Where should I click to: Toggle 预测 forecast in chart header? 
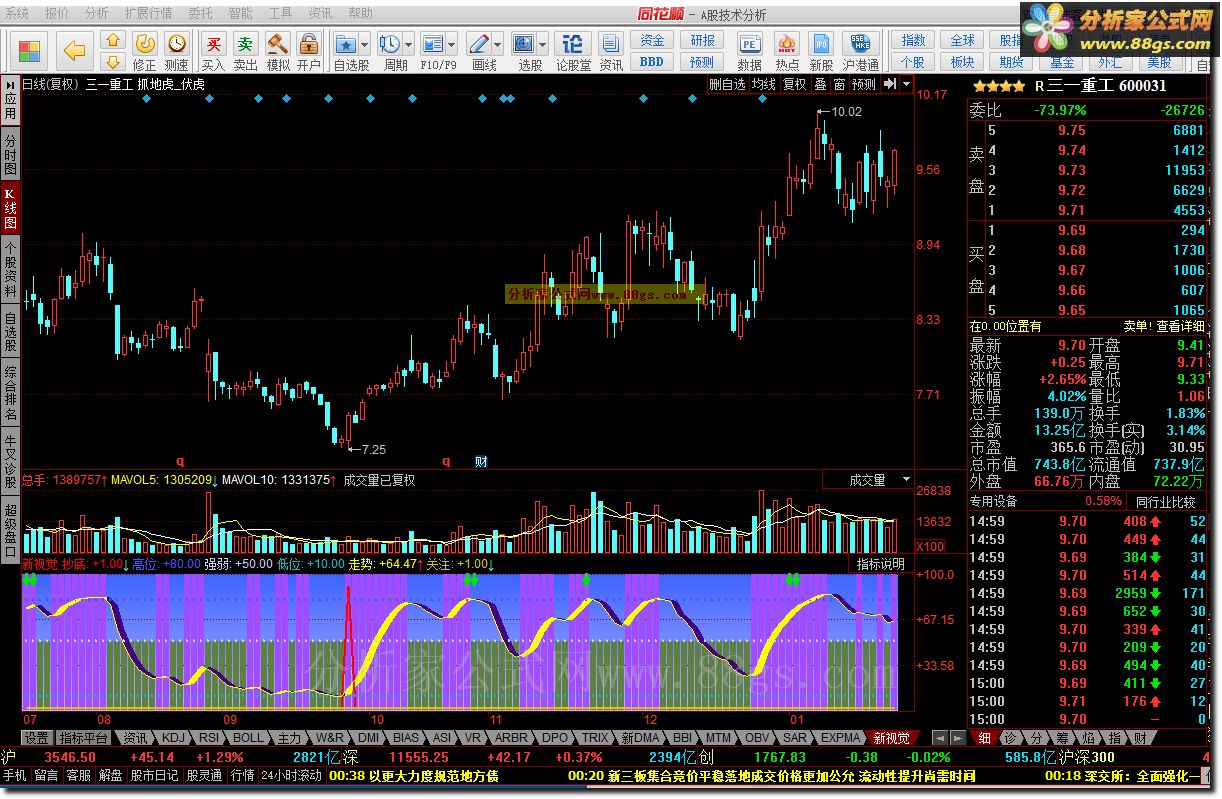pos(863,84)
